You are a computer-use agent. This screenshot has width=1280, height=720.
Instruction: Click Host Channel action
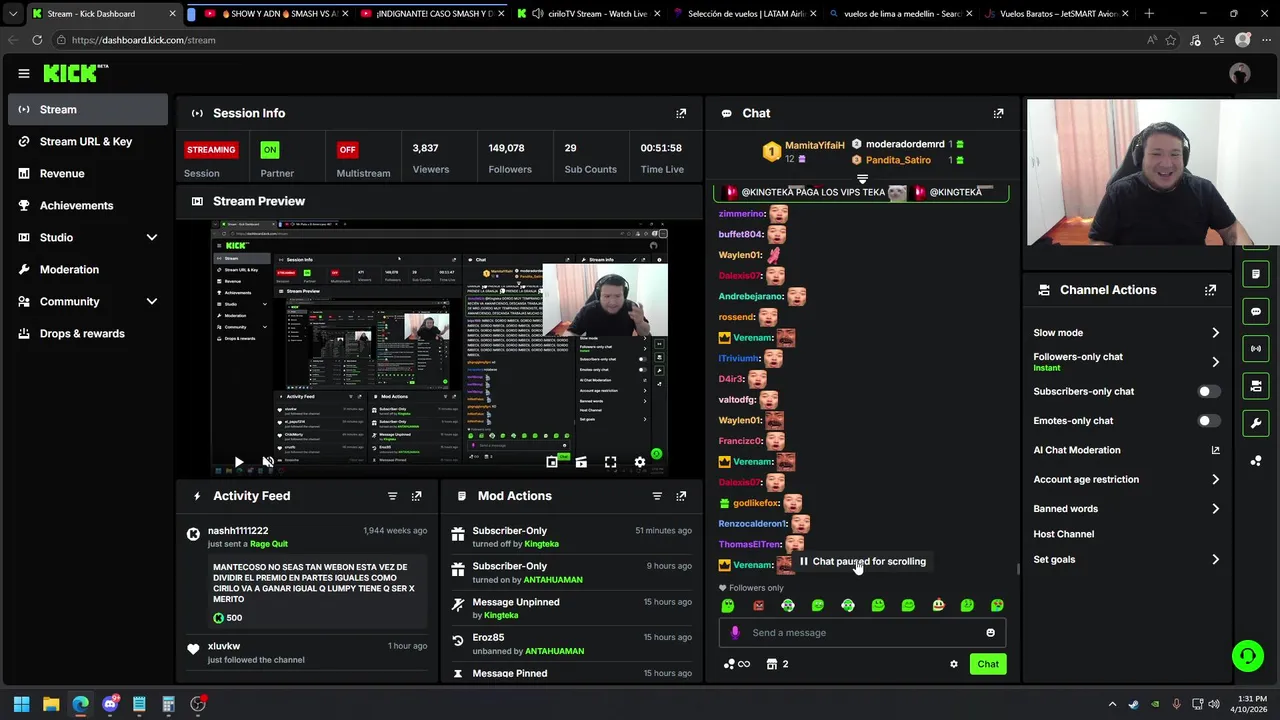(1063, 534)
